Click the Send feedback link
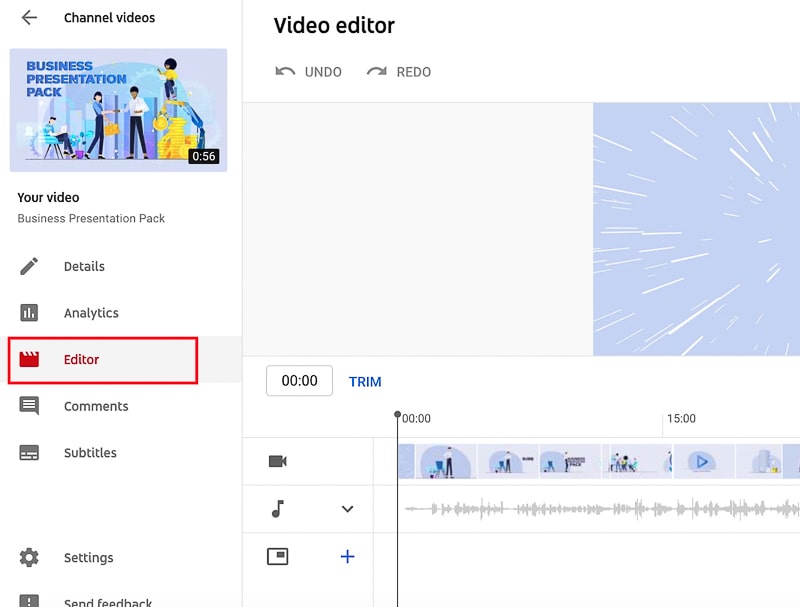This screenshot has width=800, height=607. (107, 601)
